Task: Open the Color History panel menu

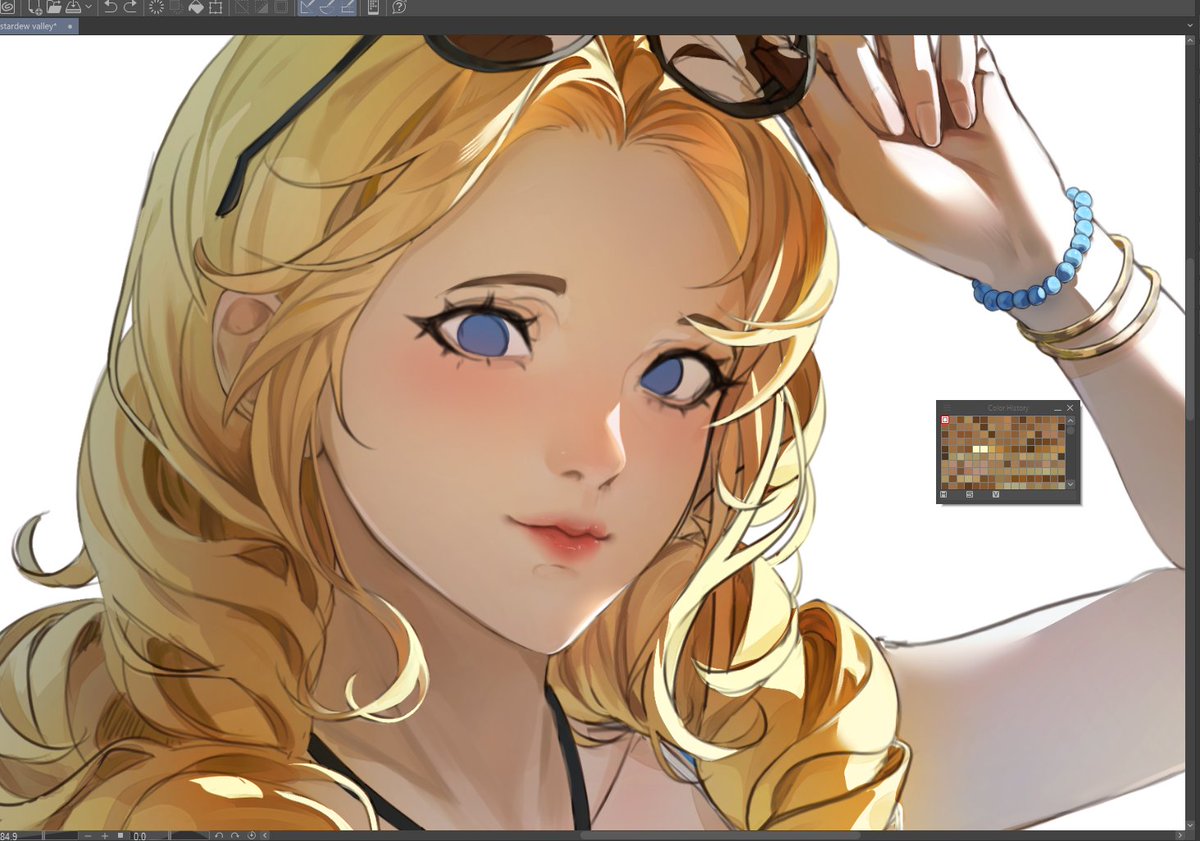Action: pos(947,407)
